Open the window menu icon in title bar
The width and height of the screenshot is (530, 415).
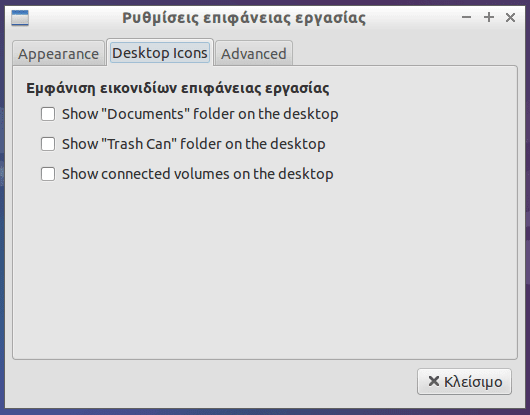(x=20, y=18)
